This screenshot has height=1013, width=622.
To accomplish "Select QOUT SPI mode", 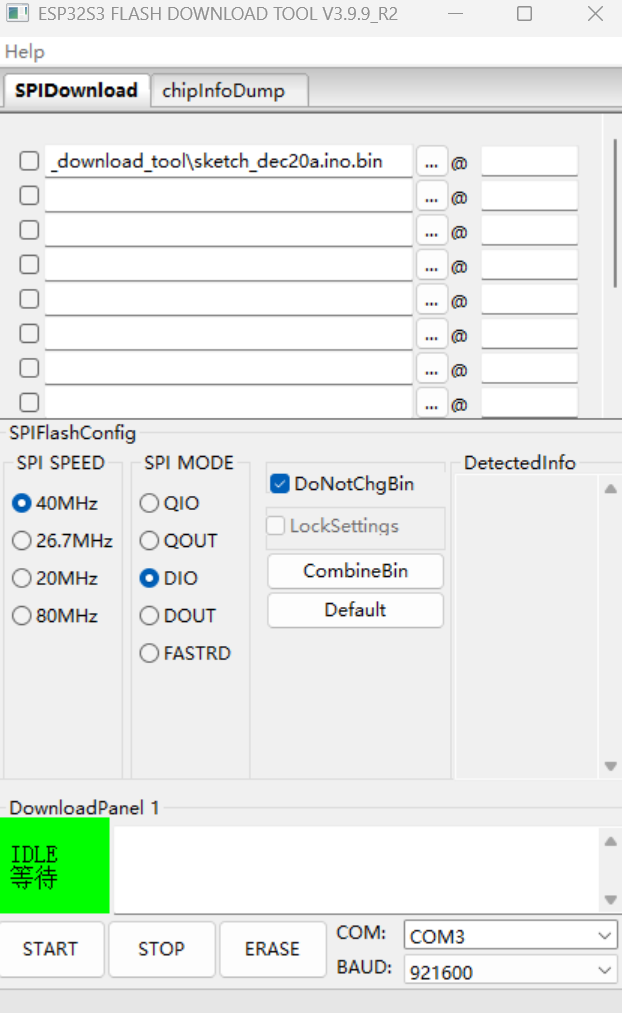I will [x=179, y=541].
